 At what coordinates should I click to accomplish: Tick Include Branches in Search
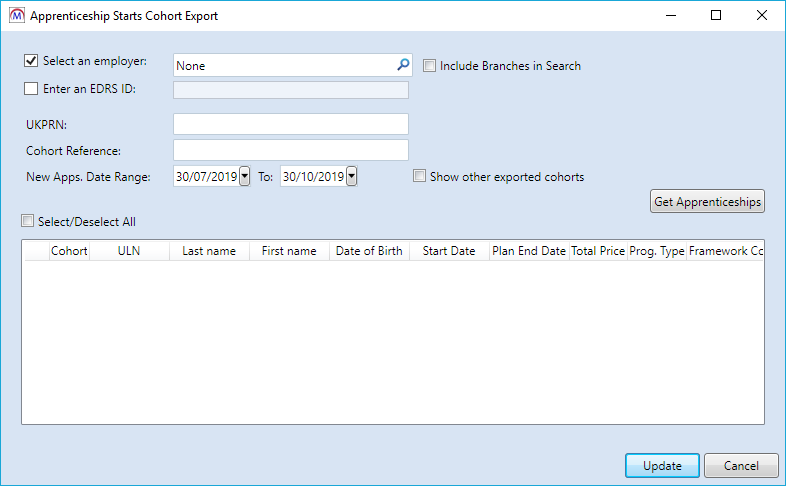click(x=430, y=66)
